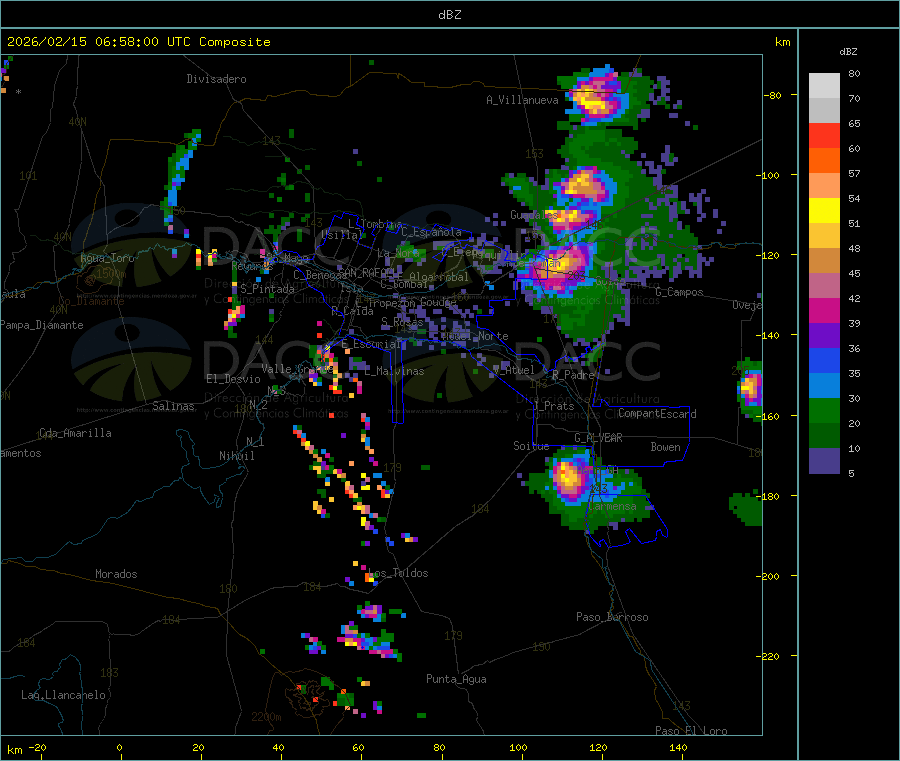Click the 20 dBZ green color swatch

[824, 410]
